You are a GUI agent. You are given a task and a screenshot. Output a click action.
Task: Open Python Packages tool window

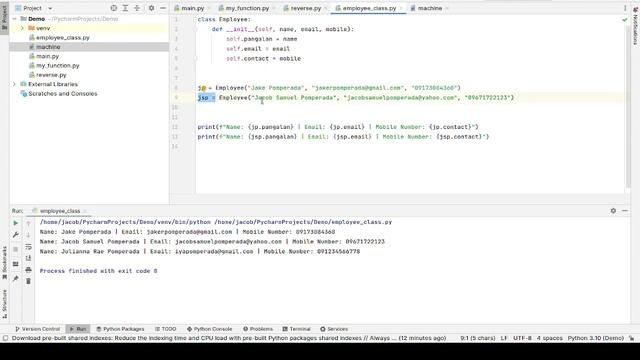pyautogui.click(x=120, y=329)
